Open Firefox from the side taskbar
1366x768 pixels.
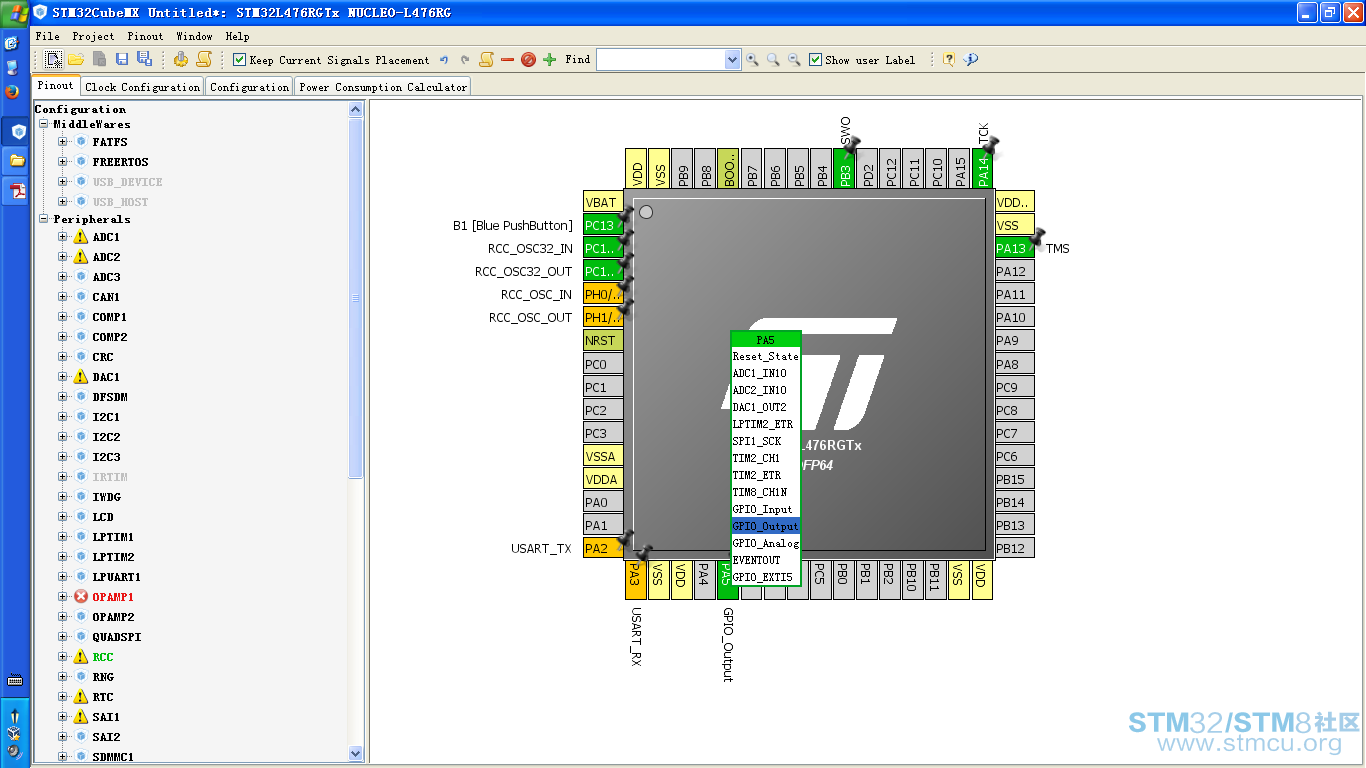12,91
